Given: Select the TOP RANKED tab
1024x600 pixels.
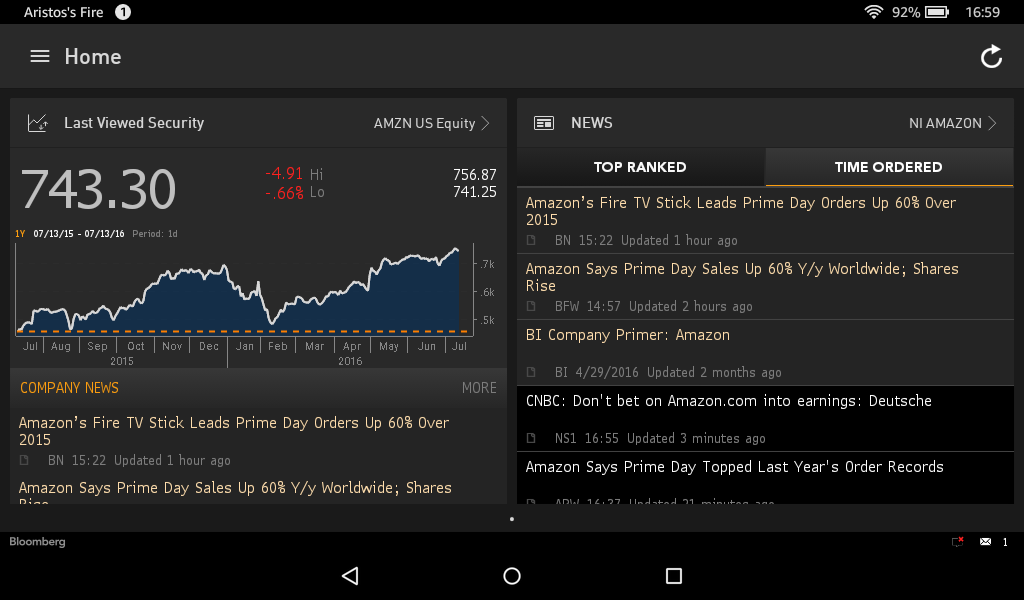Looking at the screenshot, I should coord(640,167).
